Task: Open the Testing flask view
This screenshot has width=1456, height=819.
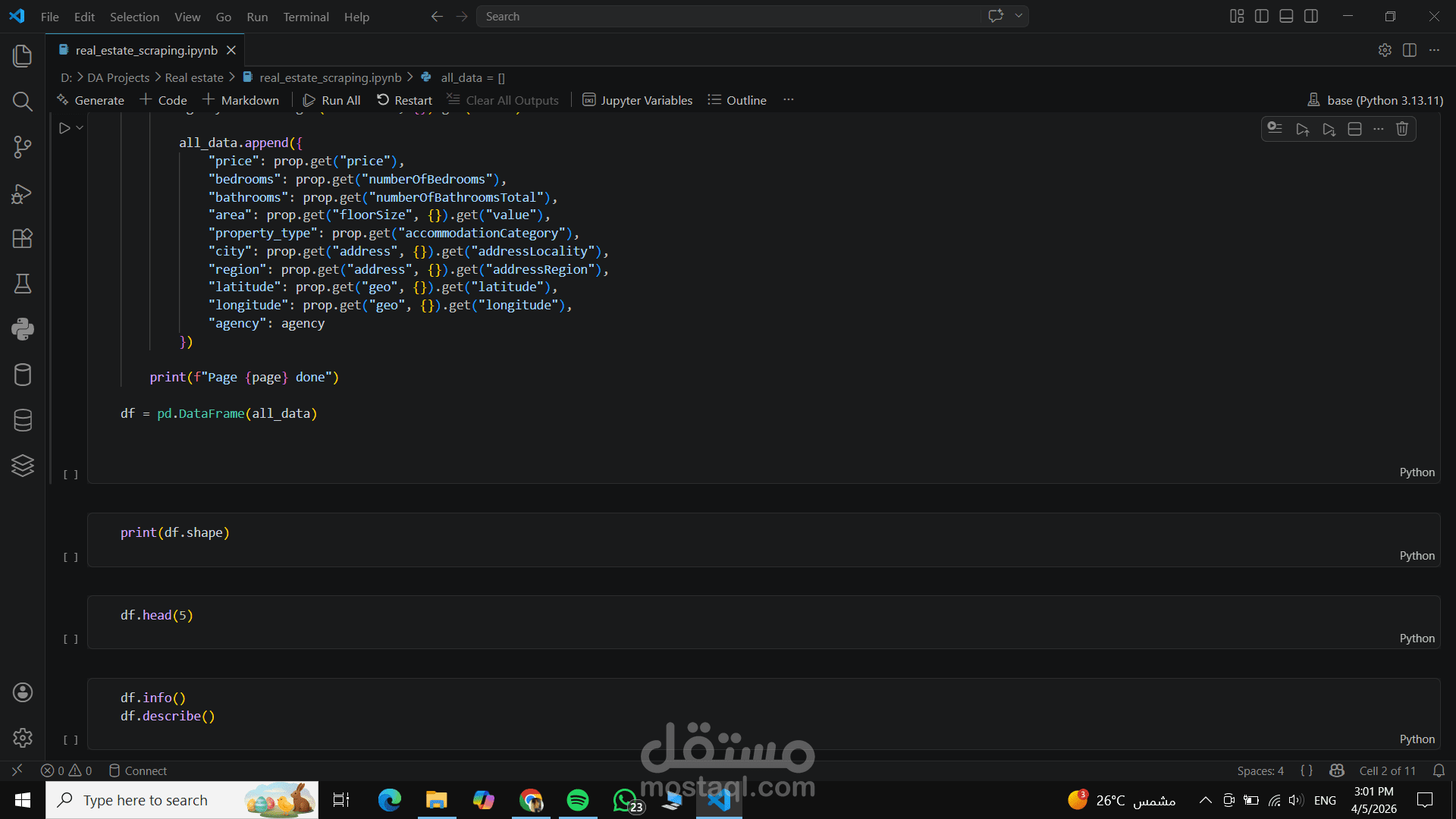Action: pyautogui.click(x=23, y=284)
